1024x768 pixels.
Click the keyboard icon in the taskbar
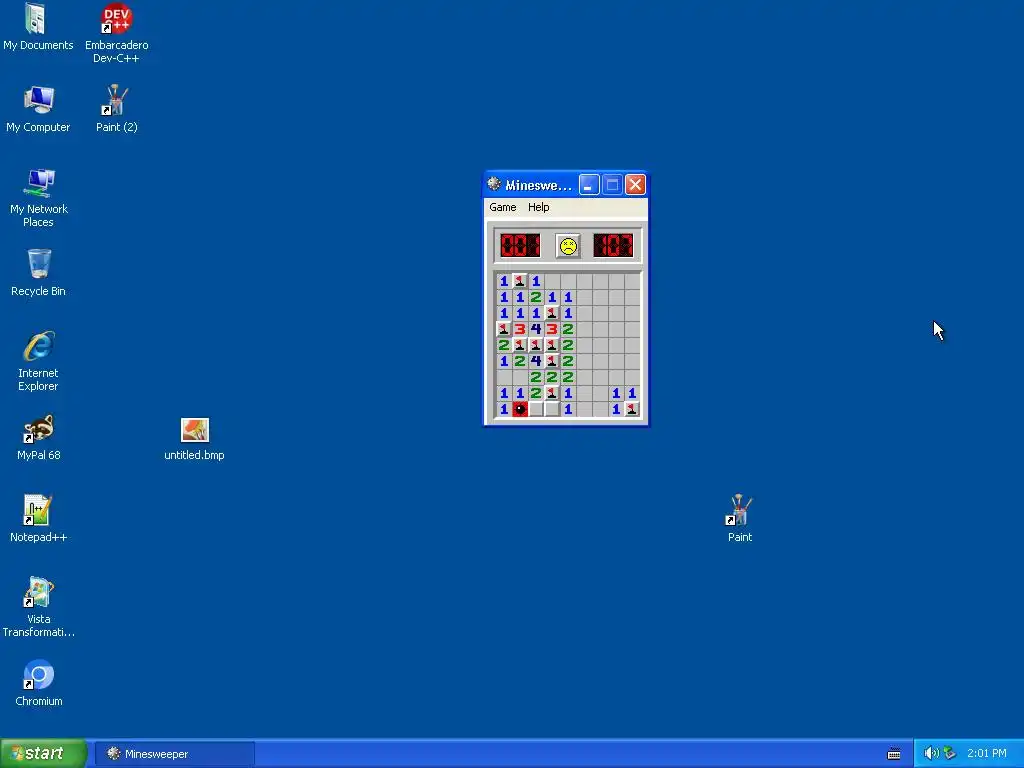(893, 754)
